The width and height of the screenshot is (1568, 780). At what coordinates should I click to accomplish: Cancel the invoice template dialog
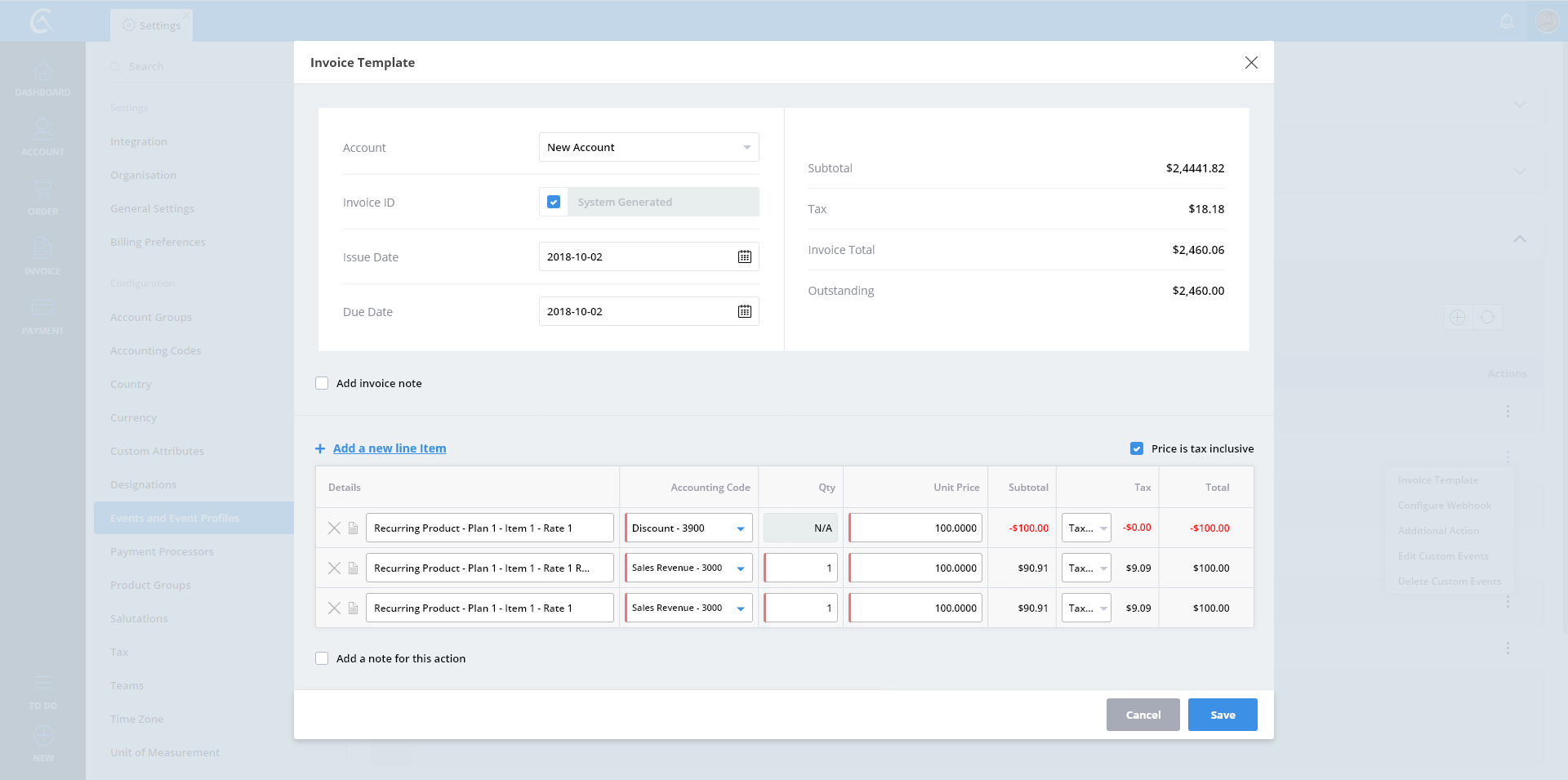tap(1143, 715)
